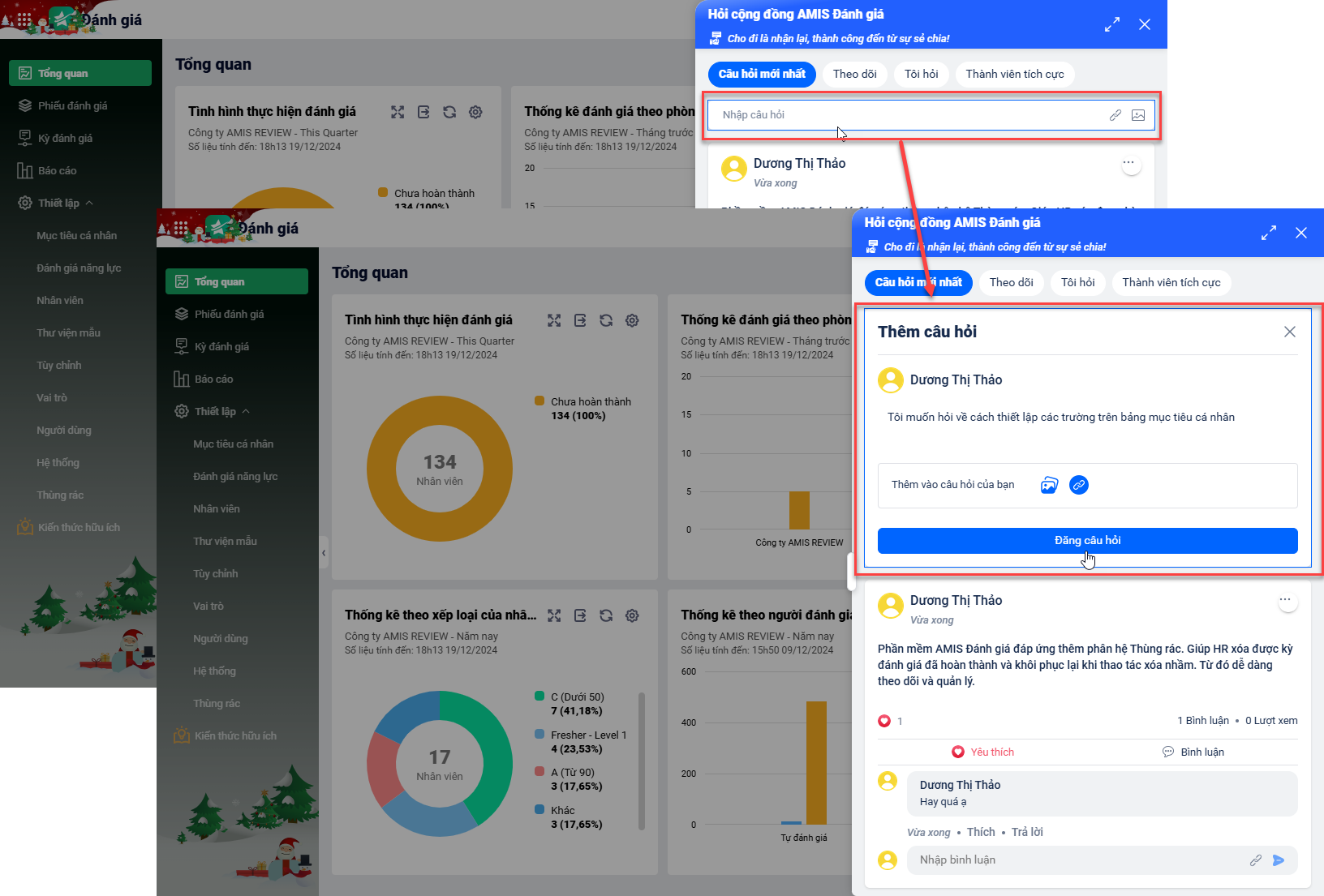
Task: Click Trả lời under the Hay quá ạ comment
Action: click(1027, 832)
